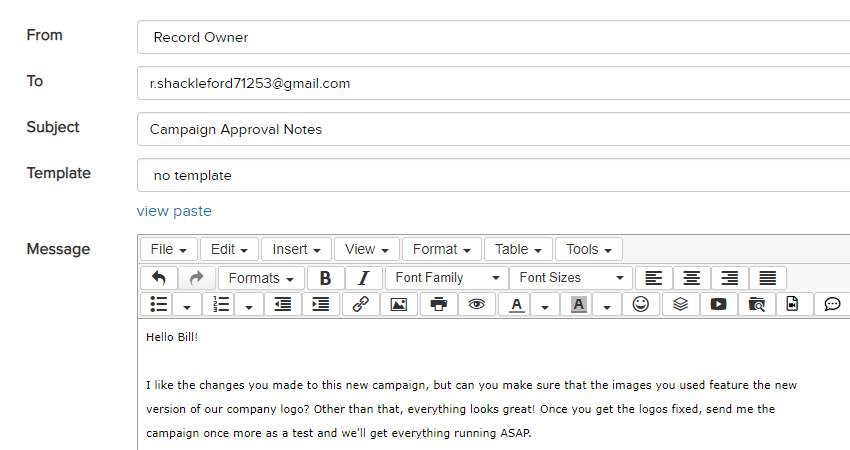Open the Format menu
The image size is (850, 450).
point(441,249)
